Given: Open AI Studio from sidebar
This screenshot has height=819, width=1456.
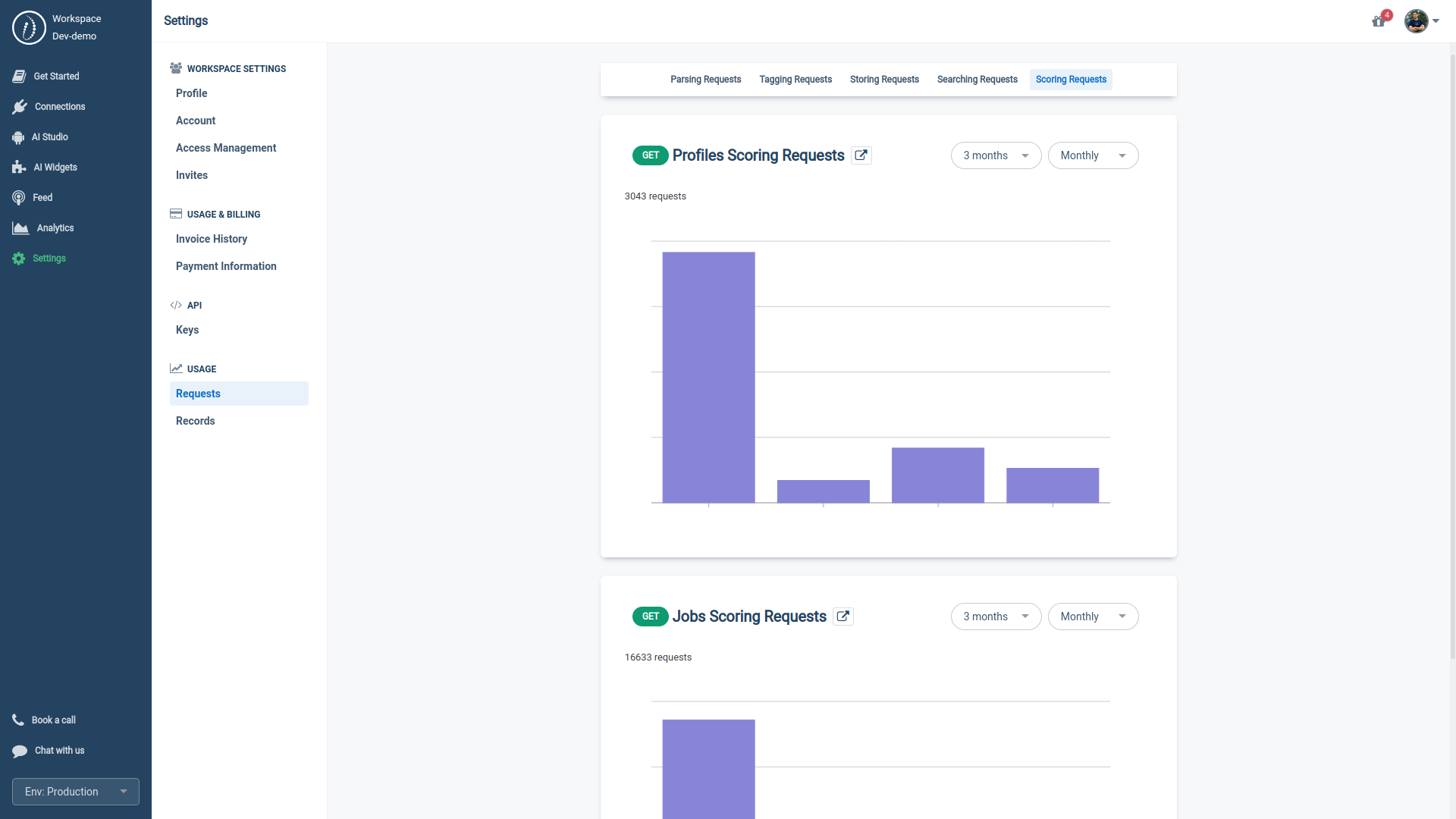Looking at the screenshot, I should [x=49, y=137].
